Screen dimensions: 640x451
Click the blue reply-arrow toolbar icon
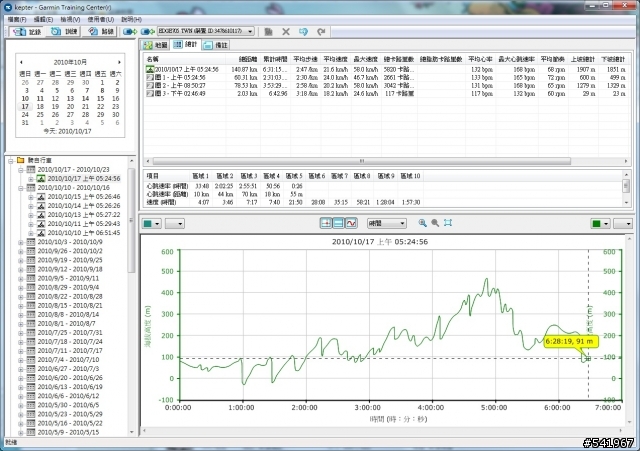tap(303, 31)
